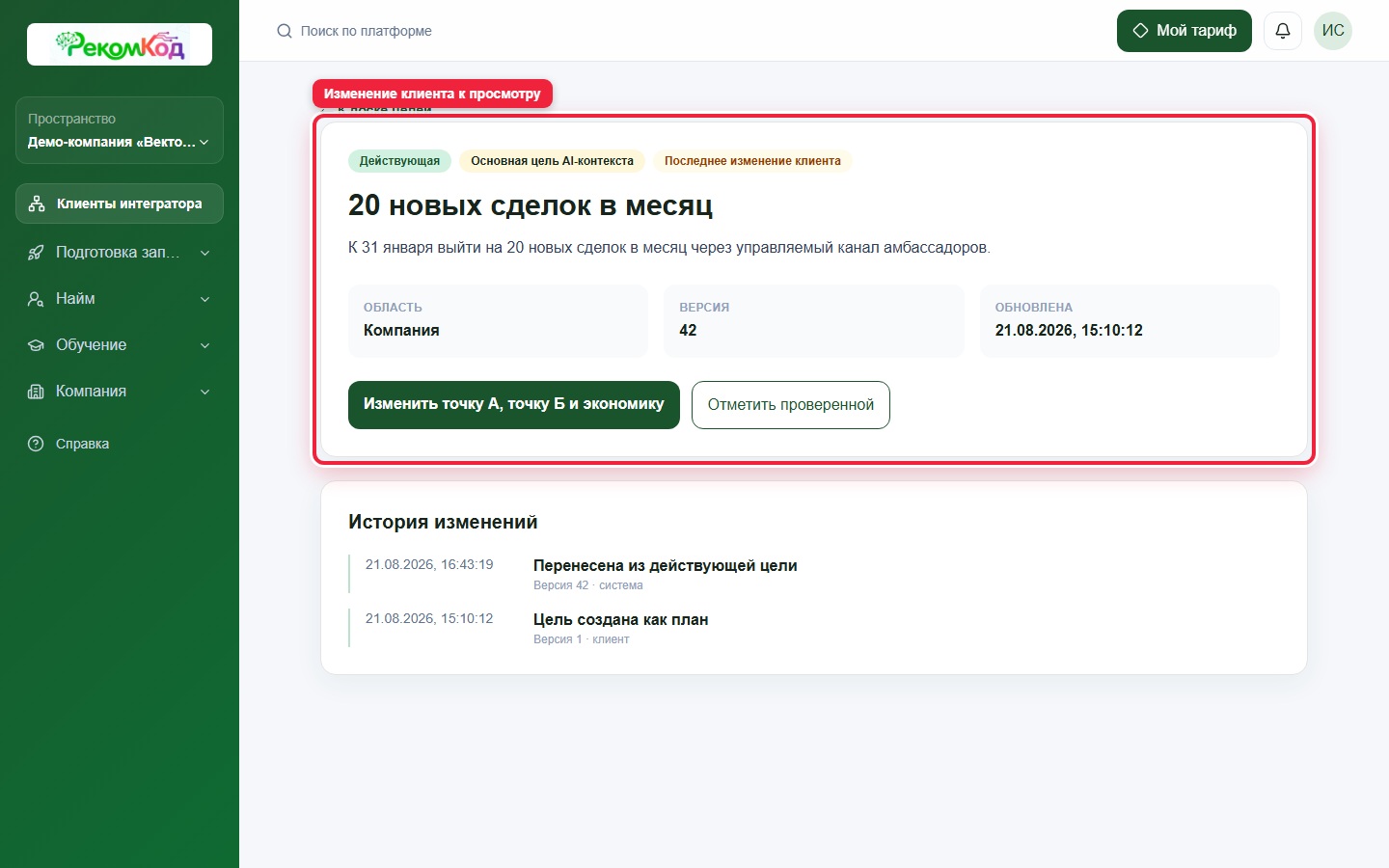Click Изменить точку А, точку Б и экономику

coord(514,405)
